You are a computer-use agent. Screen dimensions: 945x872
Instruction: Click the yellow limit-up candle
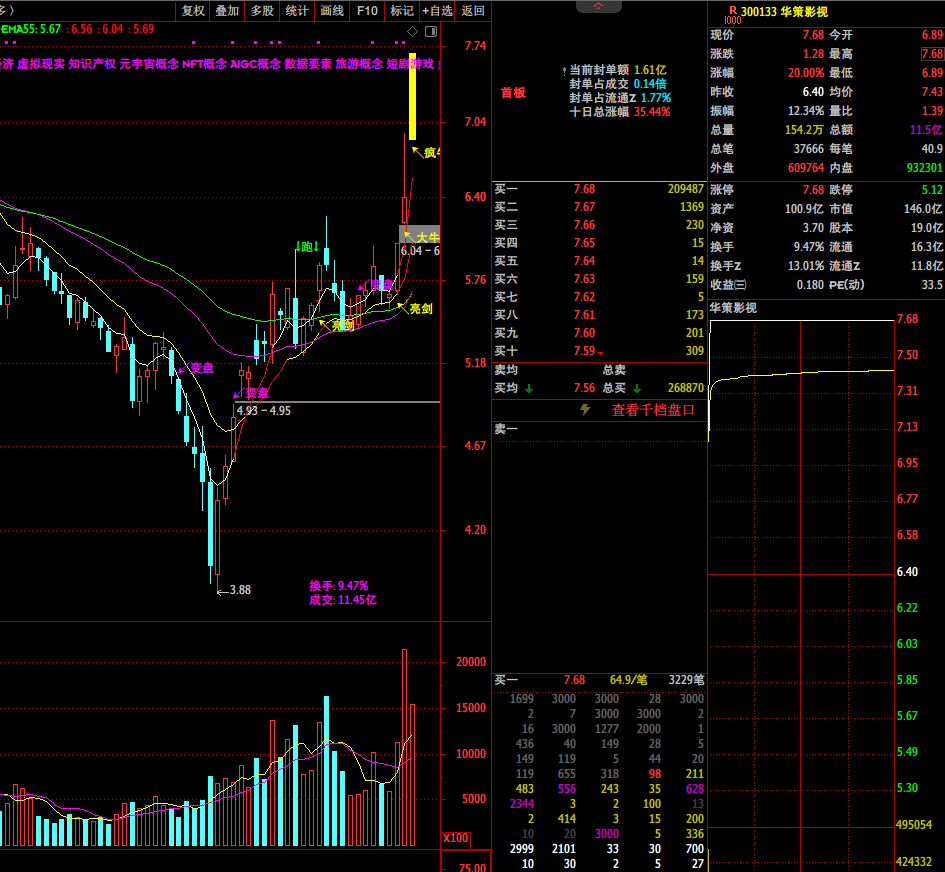click(x=412, y=96)
